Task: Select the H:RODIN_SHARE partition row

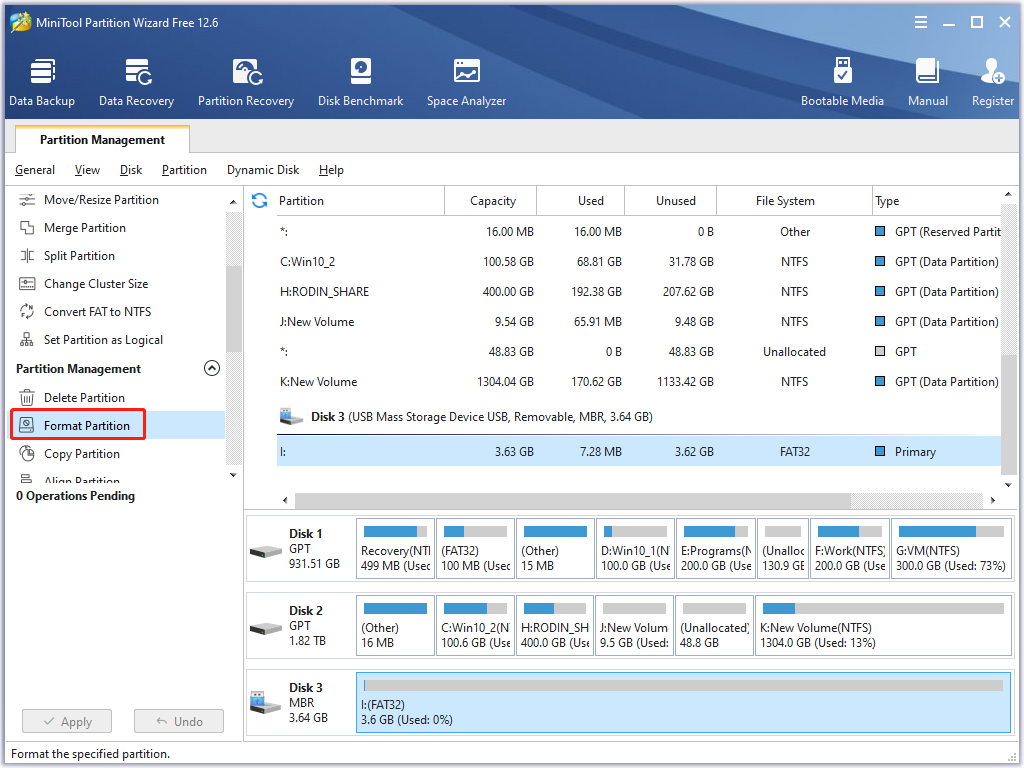Action: tap(639, 292)
